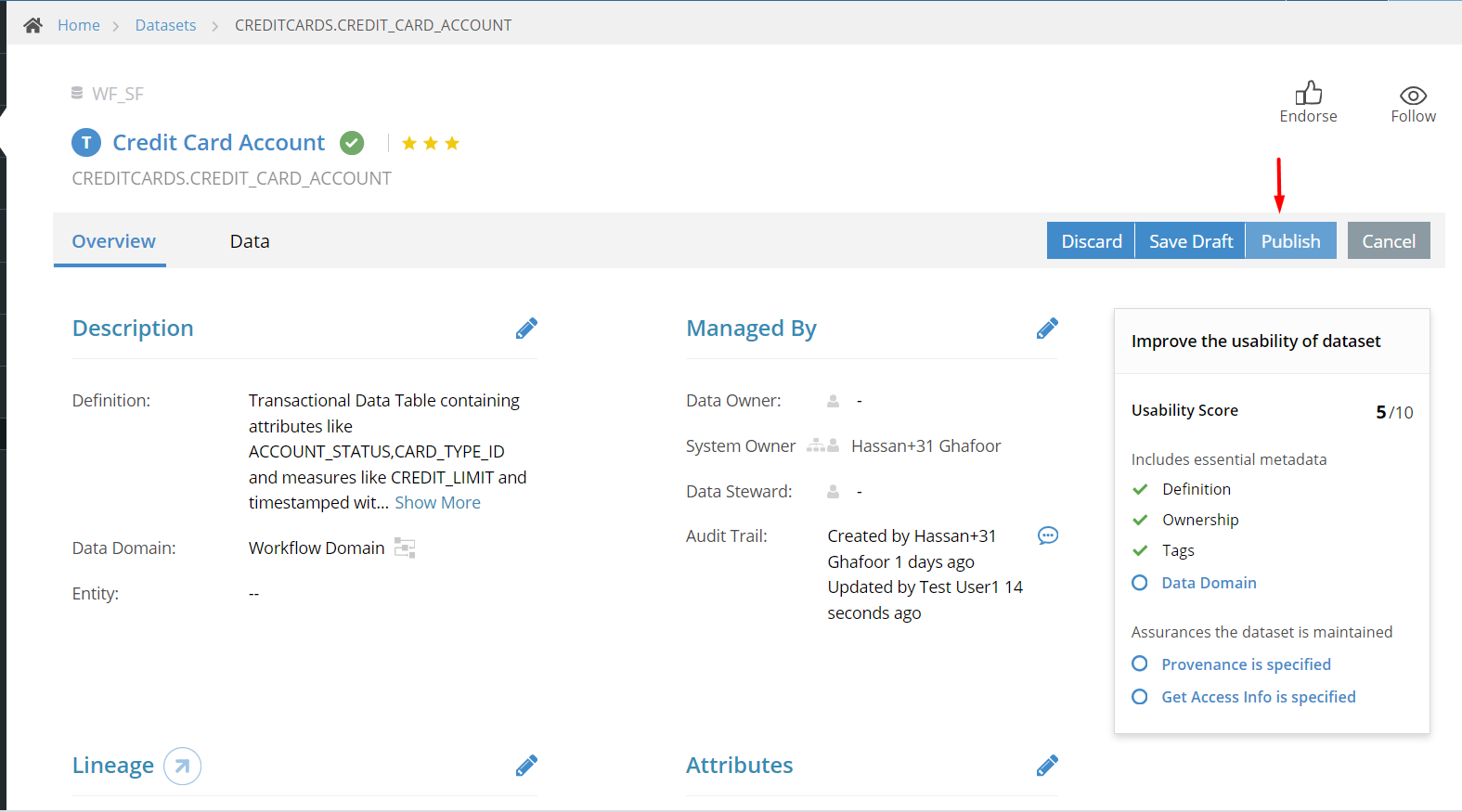Edit Attributes section pencil icon
The height and width of the screenshot is (812, 1462).
pos(1047,766)
